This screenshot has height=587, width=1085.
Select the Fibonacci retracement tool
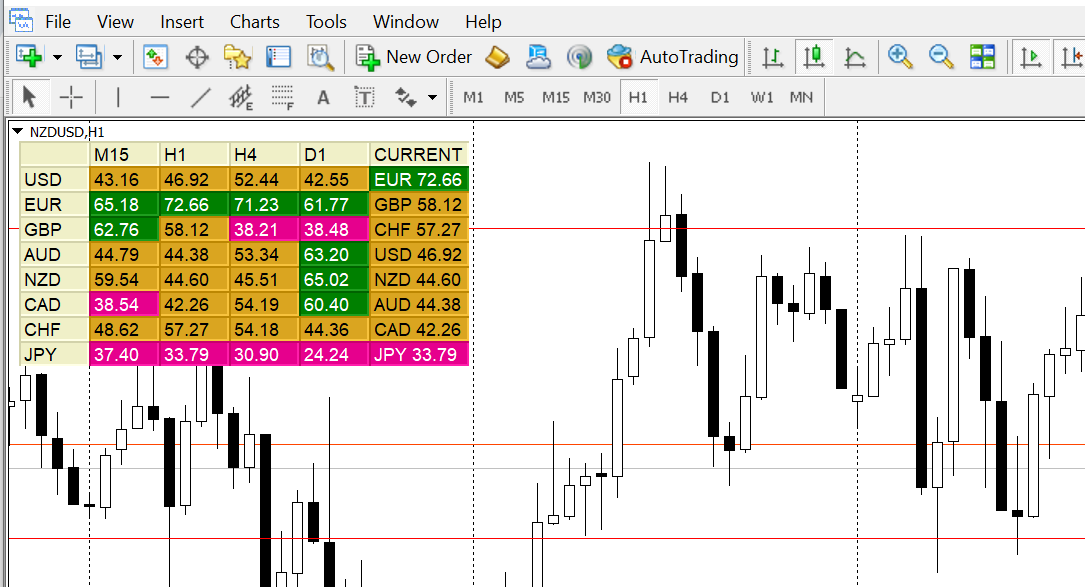(282, 98)
